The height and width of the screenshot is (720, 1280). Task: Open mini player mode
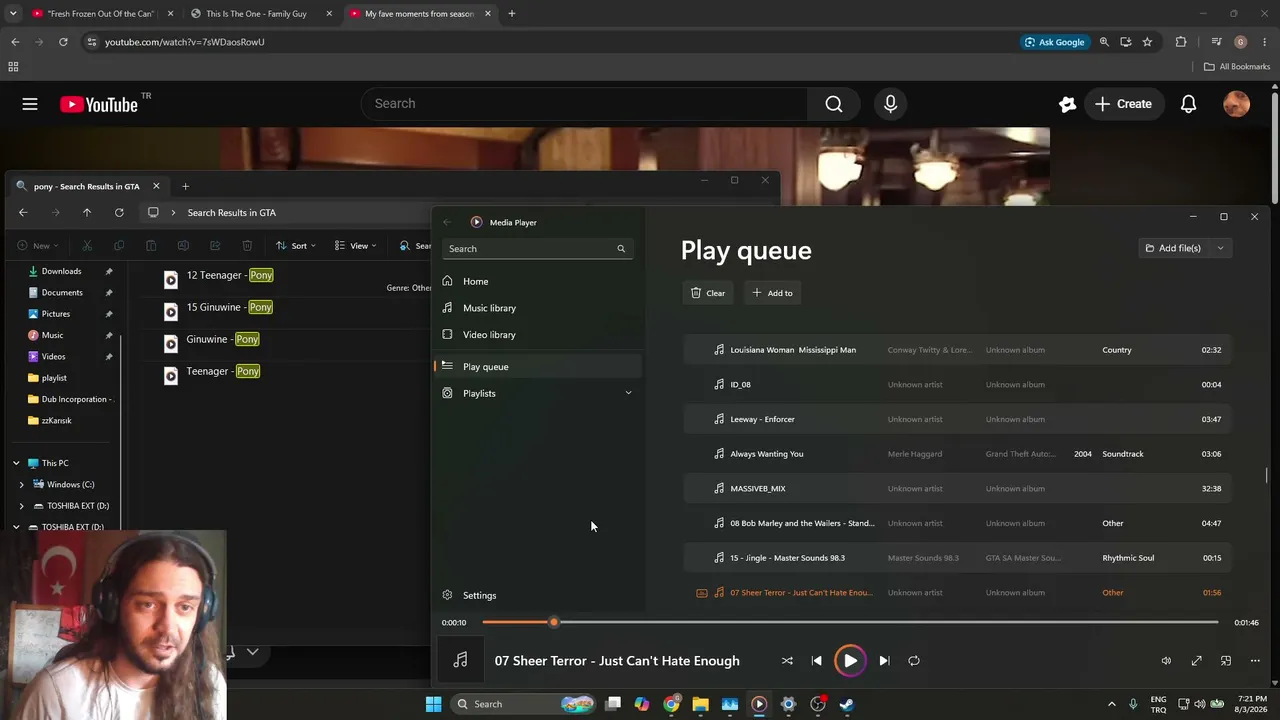[1226, 661]
